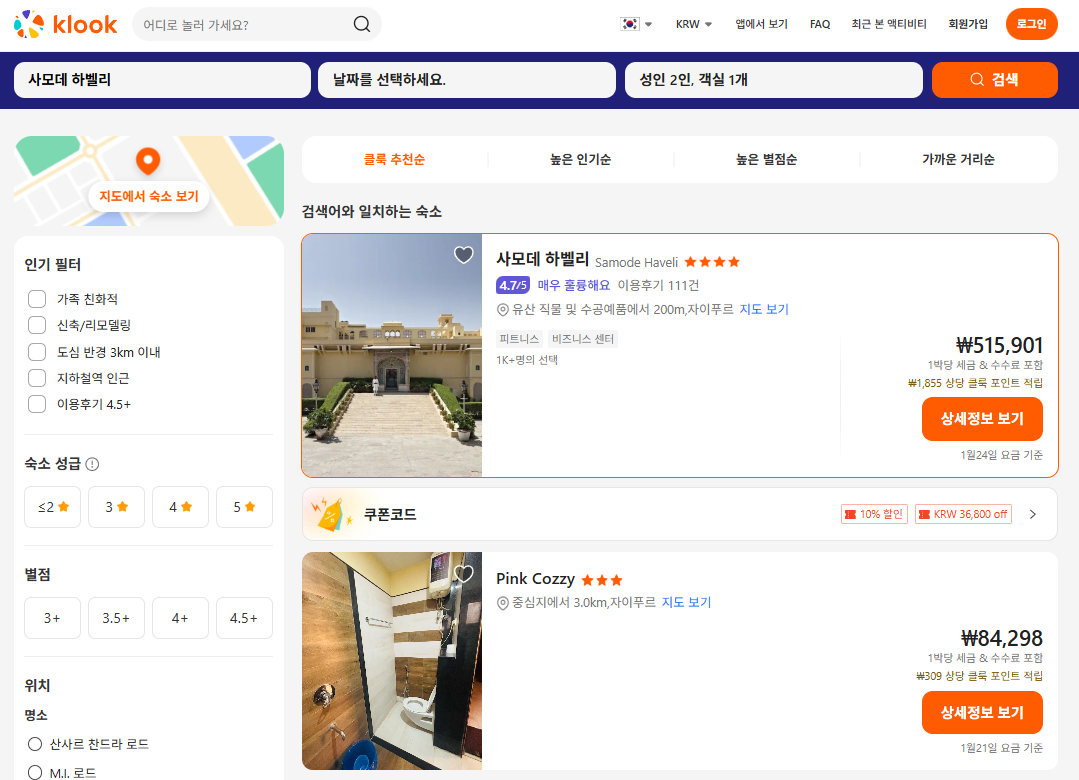Select the 높은 별점순 sort tab
This screenshot has height=780, width=1079.
(x=766, y=160)
